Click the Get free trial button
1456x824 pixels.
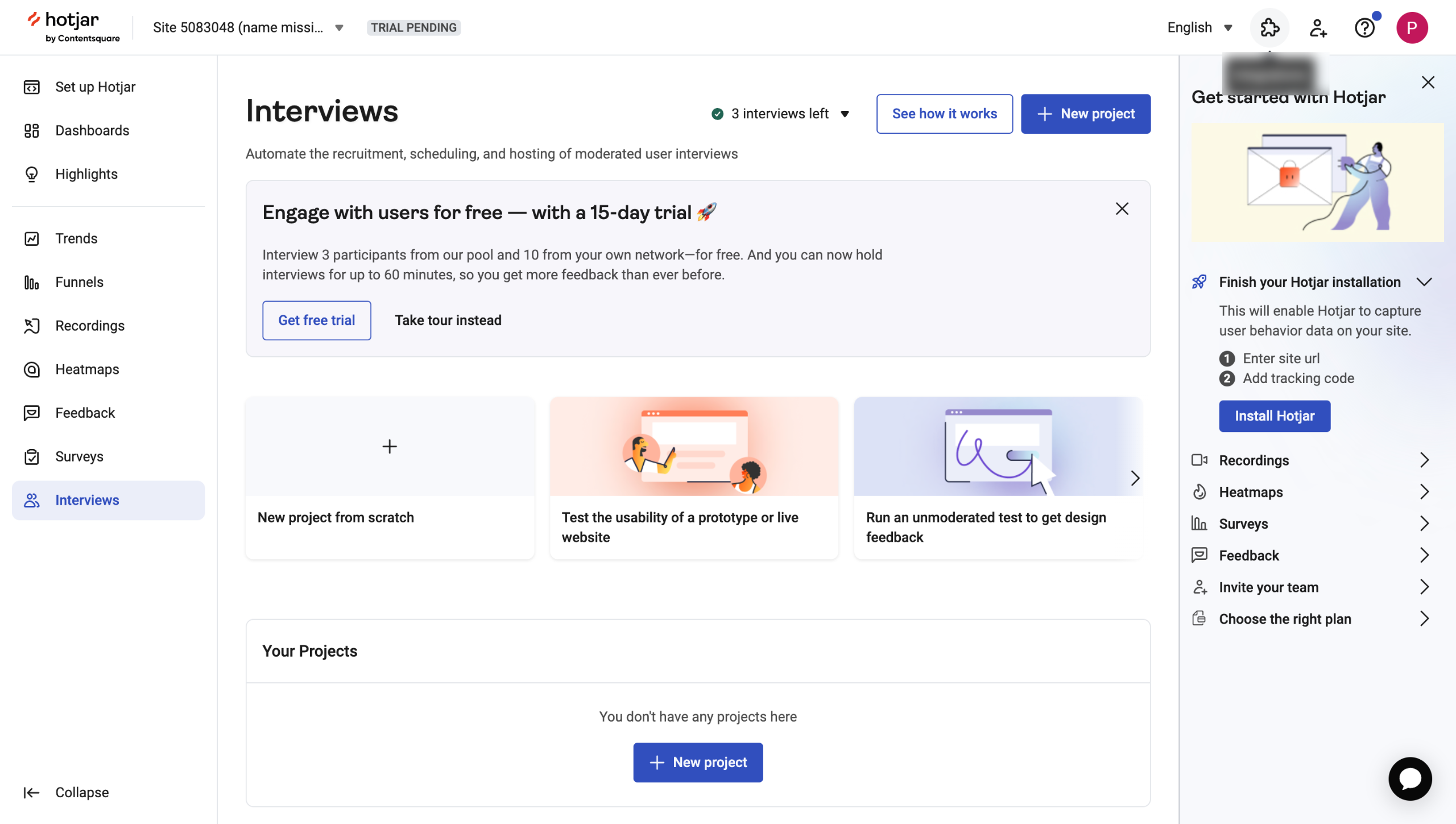coord(316,320)
